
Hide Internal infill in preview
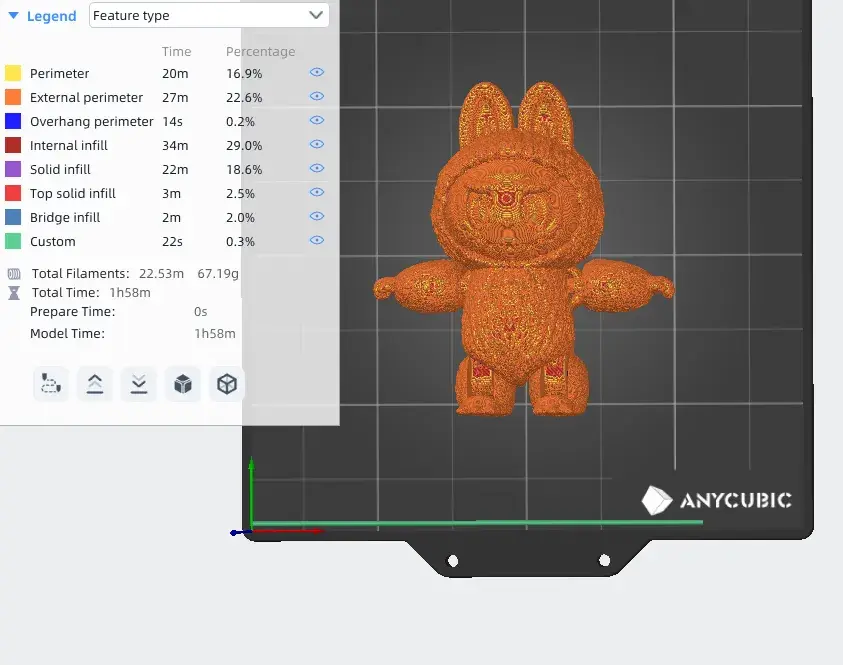[317, 145]
